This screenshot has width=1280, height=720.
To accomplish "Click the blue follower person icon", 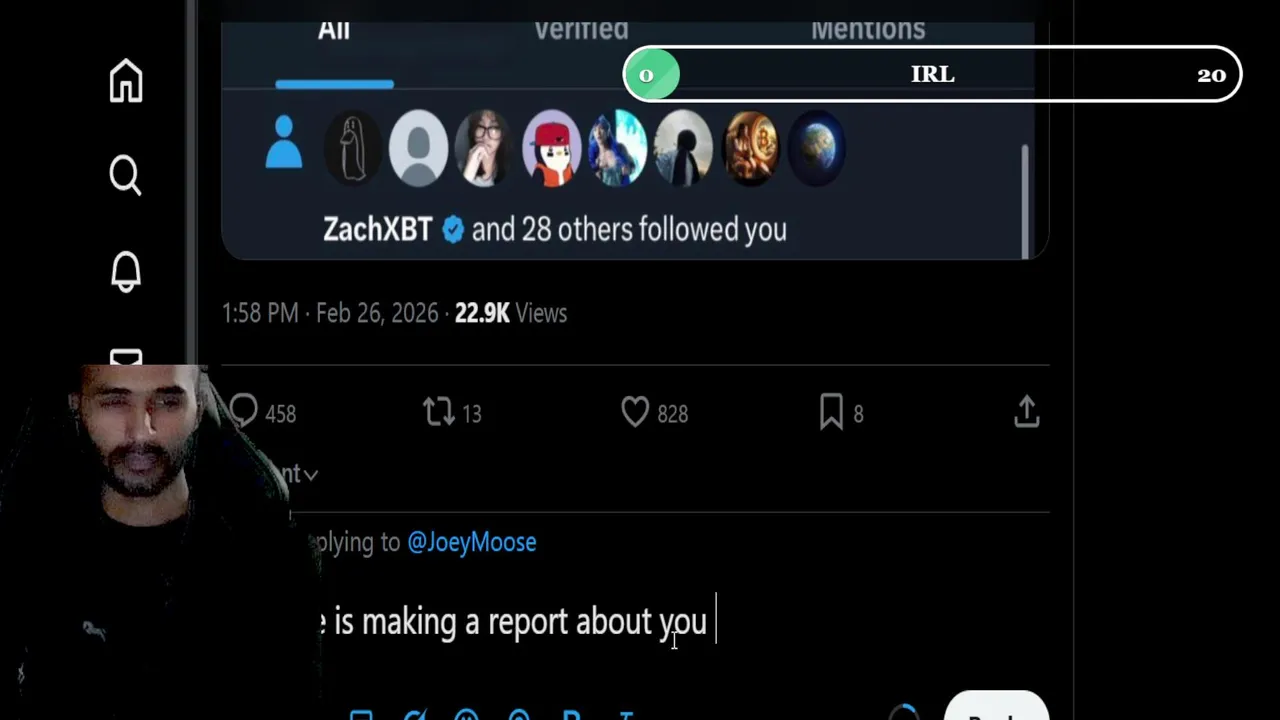I will click(284, 143).
